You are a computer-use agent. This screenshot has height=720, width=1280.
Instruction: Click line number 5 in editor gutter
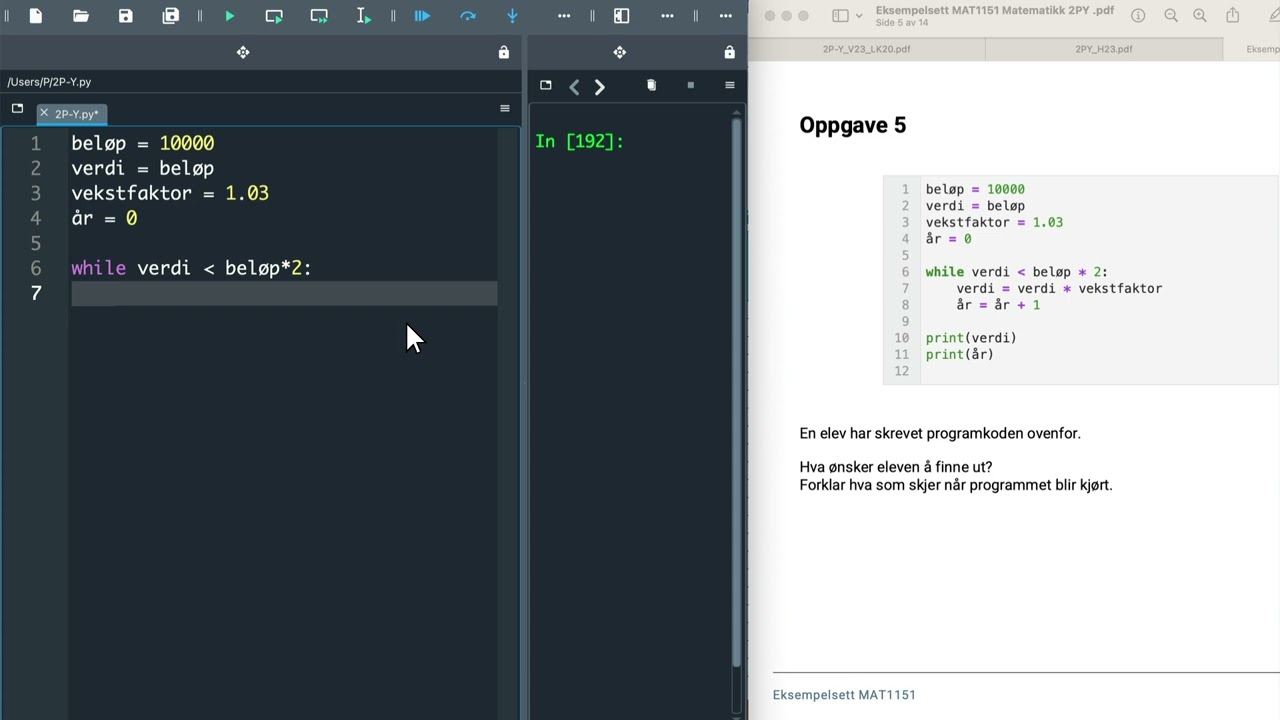[x=36, y=243]
